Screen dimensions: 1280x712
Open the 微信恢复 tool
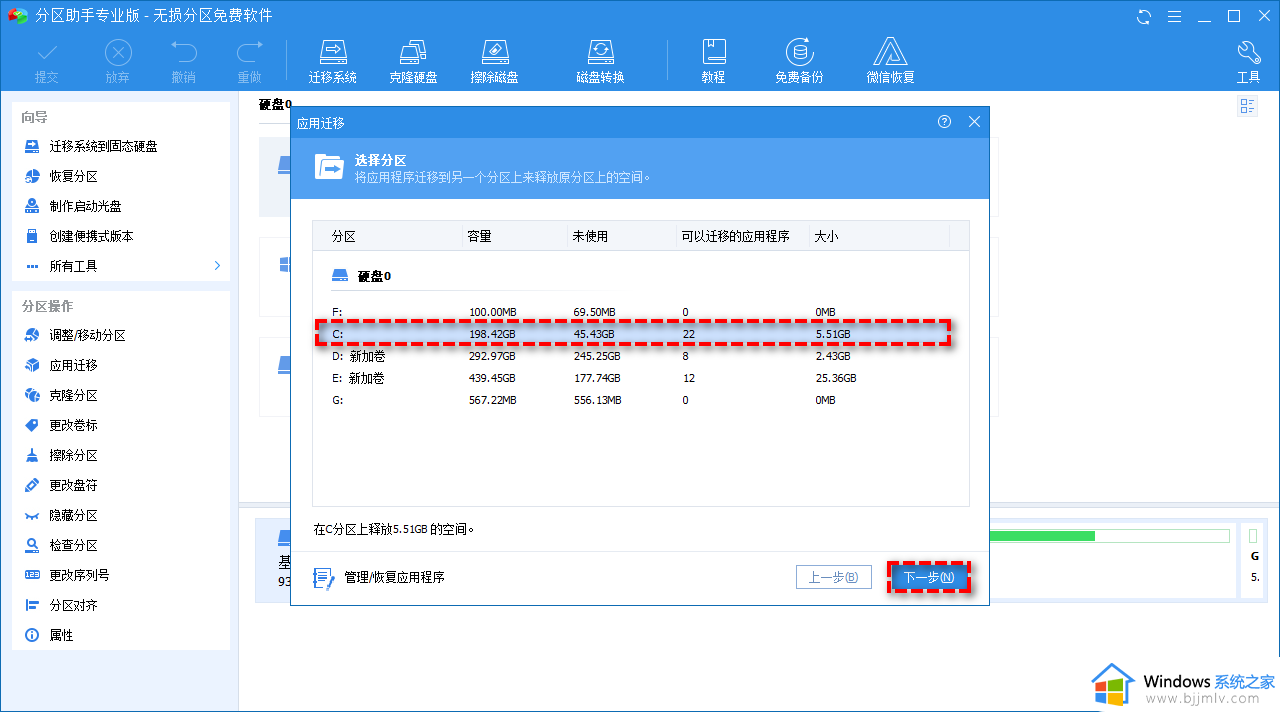coord(890,60)
